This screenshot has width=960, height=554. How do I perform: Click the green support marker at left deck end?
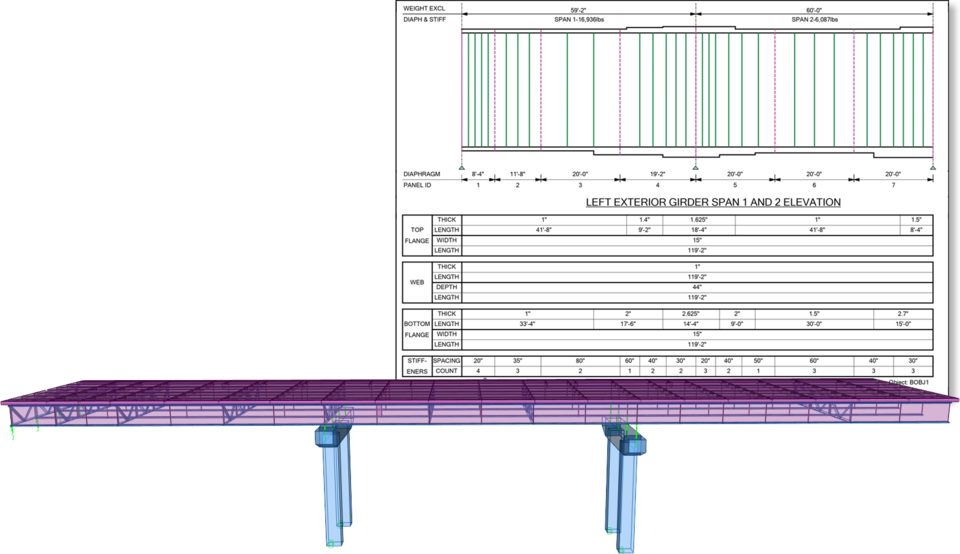point(12,430)
